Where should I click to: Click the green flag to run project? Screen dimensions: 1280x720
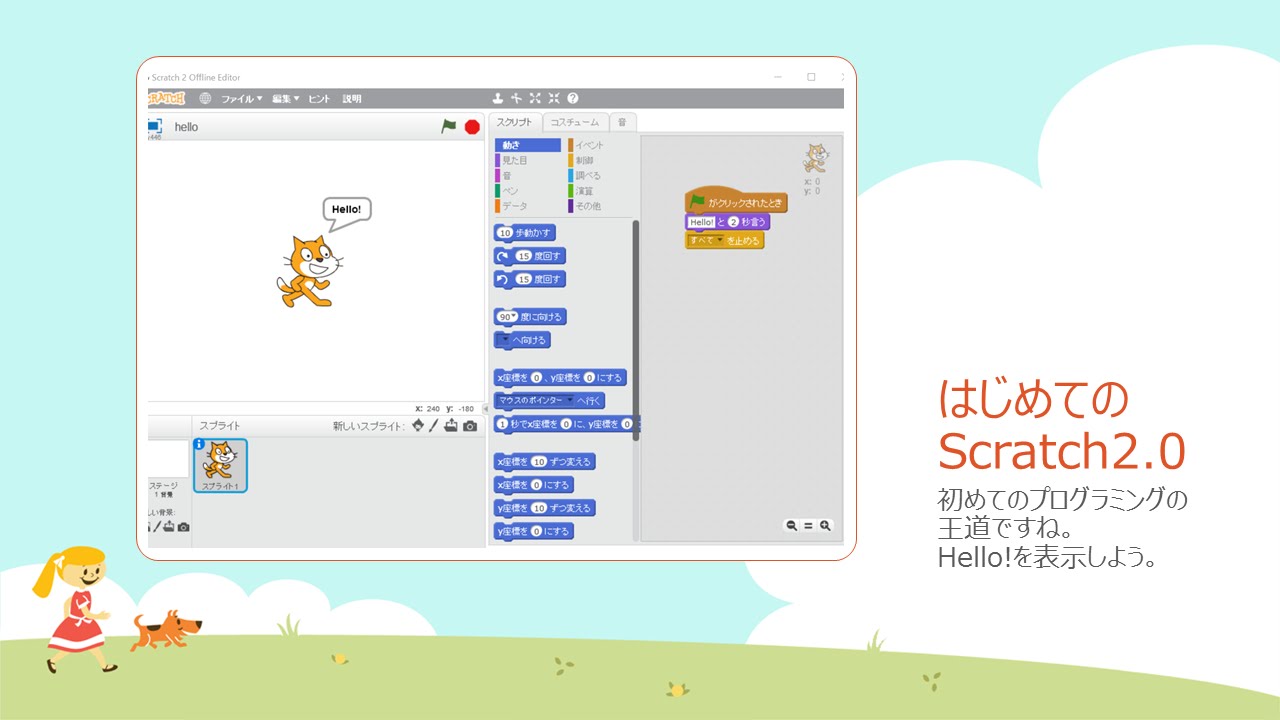click(x=449, y=126)
